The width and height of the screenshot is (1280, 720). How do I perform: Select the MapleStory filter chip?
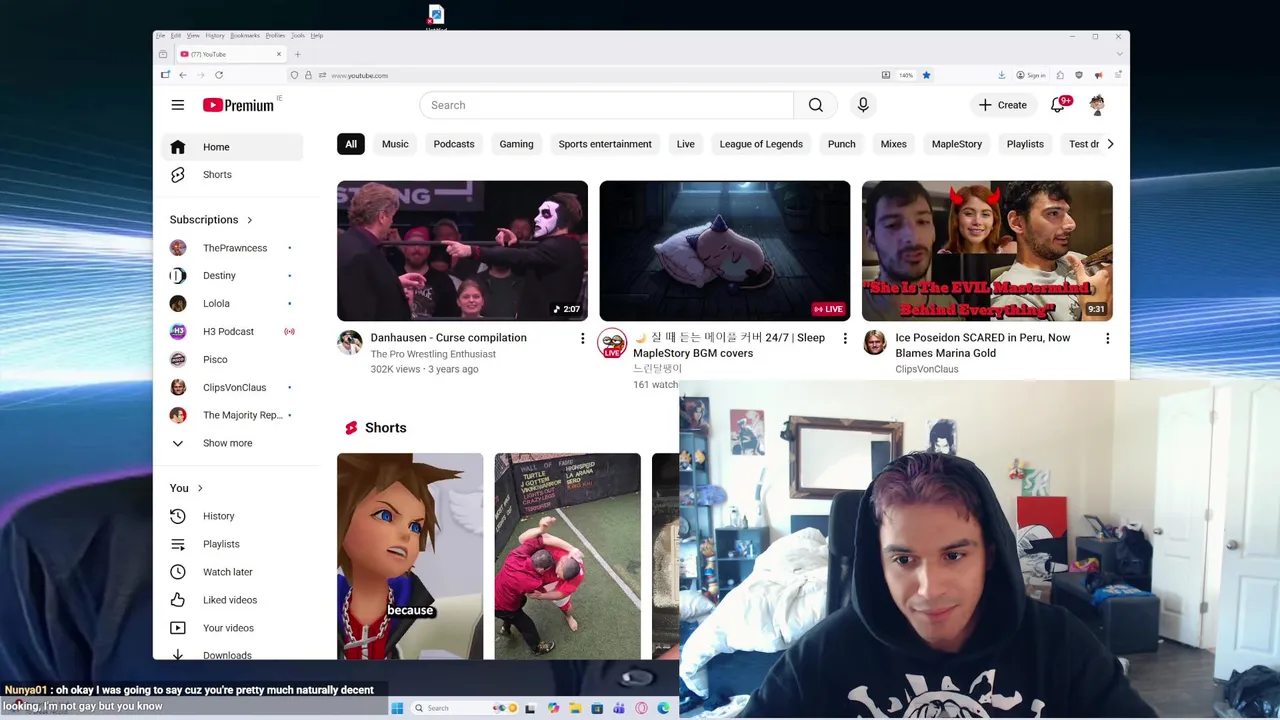tap(957, 144)
